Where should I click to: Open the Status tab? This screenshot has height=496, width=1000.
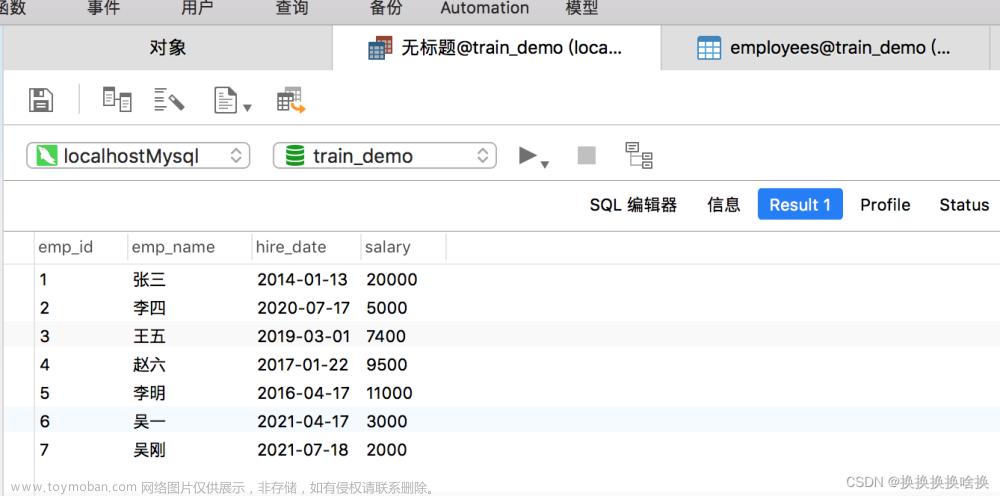964,205
